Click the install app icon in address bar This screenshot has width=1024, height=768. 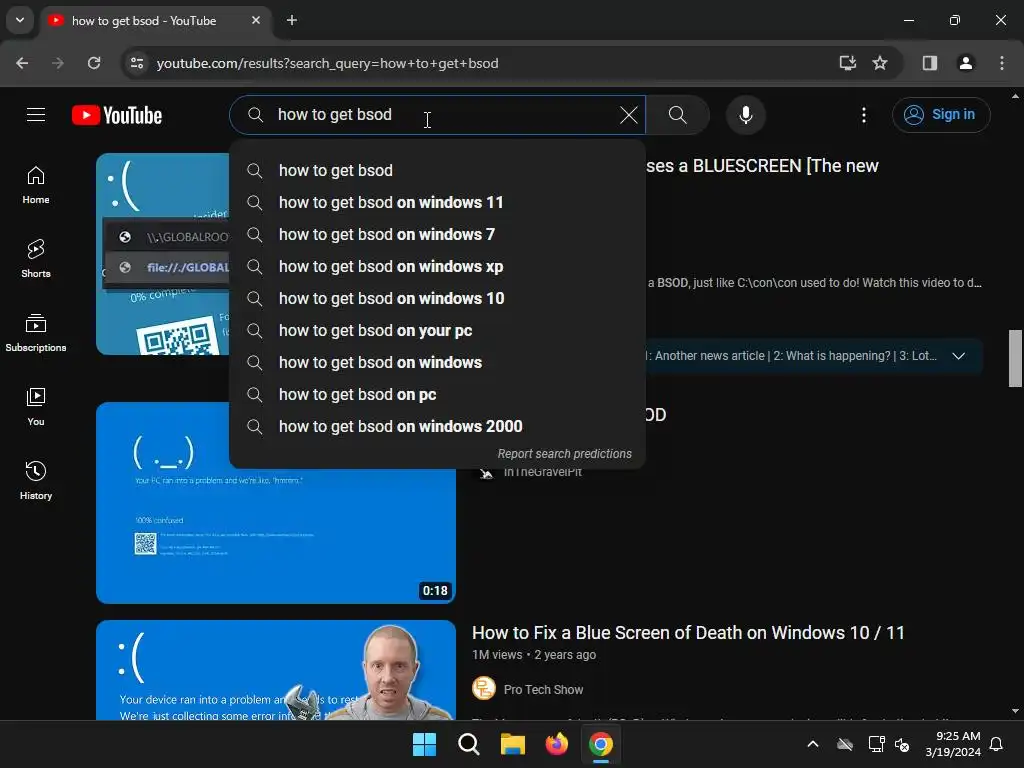(x=848, y=63)
